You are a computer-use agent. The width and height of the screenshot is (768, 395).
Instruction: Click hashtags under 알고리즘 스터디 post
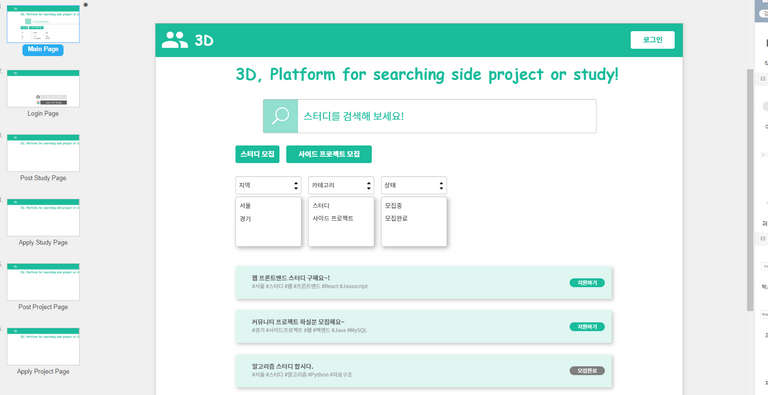pos(302,374)
